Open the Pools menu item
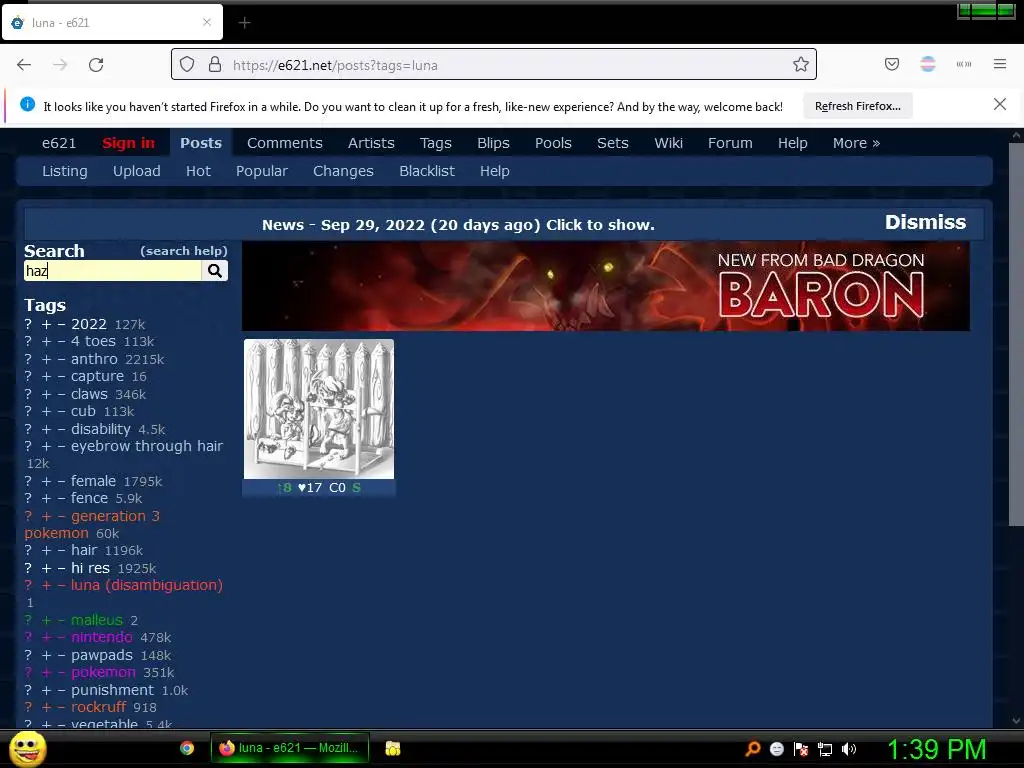 click(x=553, y=143)
